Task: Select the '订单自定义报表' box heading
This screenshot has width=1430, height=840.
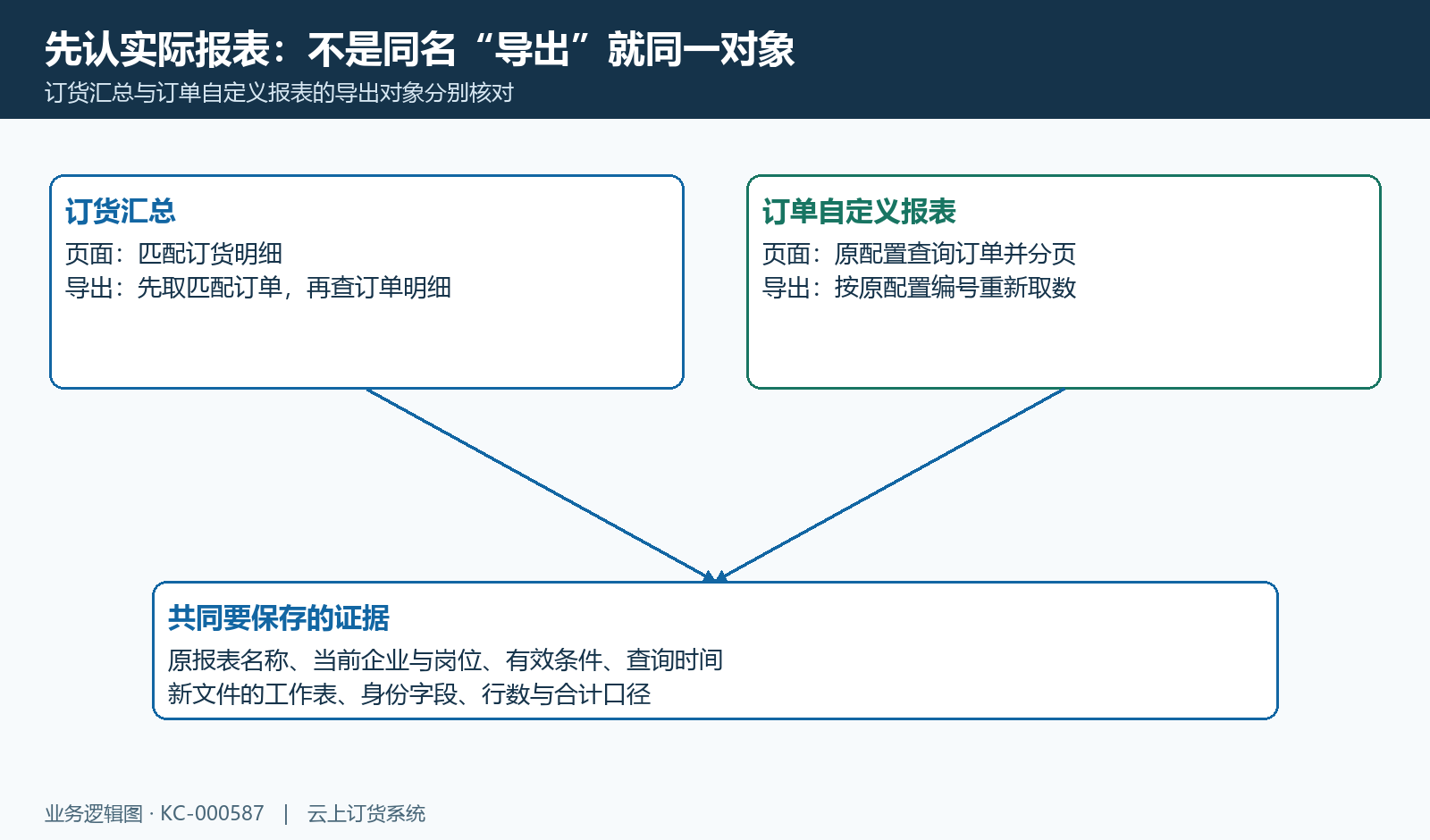Action: click(x=859, y=212)
